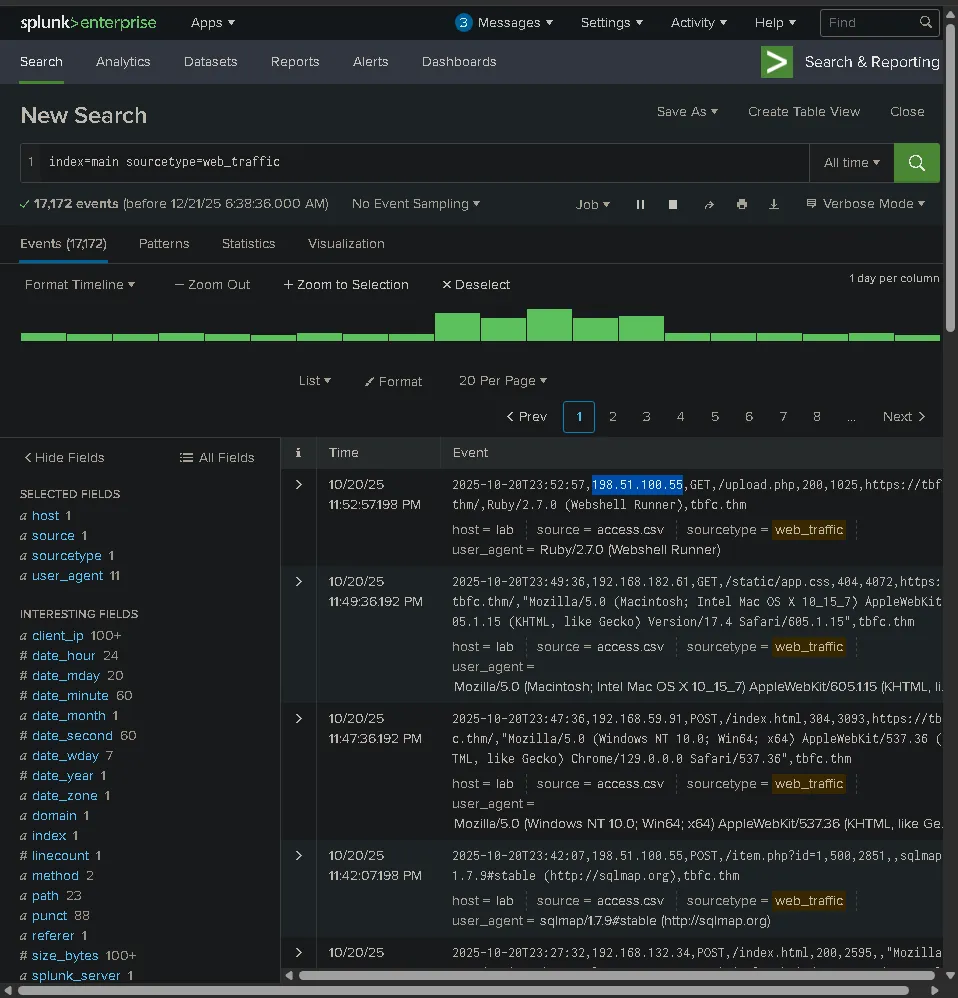The height and width of the screenshot is (998, 958).
Task: Hide the fields sidebar
Action: tap(64, 458)
